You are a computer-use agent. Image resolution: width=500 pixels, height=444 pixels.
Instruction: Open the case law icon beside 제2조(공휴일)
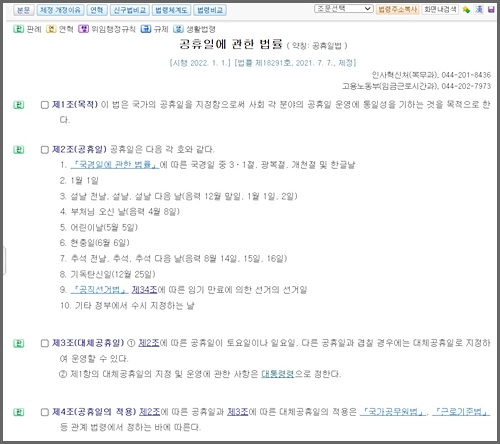(x=19, y=150)
